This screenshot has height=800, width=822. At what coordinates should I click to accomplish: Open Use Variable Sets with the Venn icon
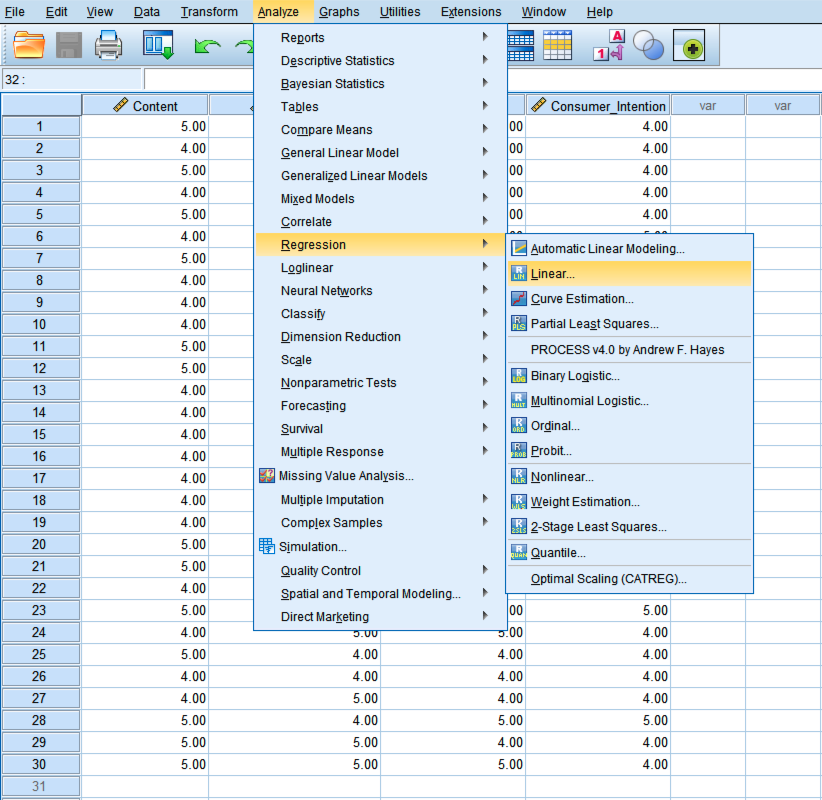click(x=650, y=45)
